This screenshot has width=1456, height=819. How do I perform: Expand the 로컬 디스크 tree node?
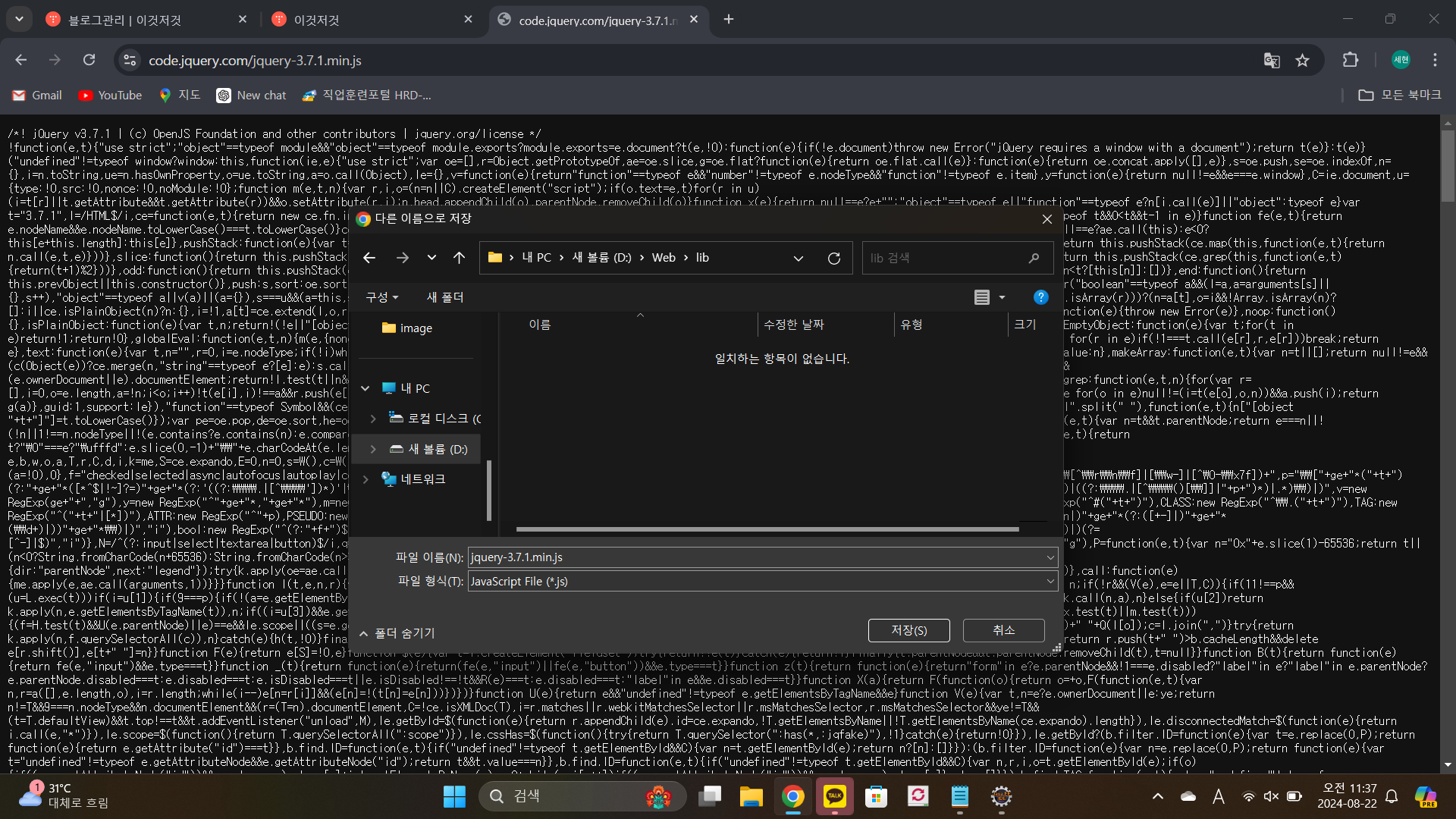[372, 419]
